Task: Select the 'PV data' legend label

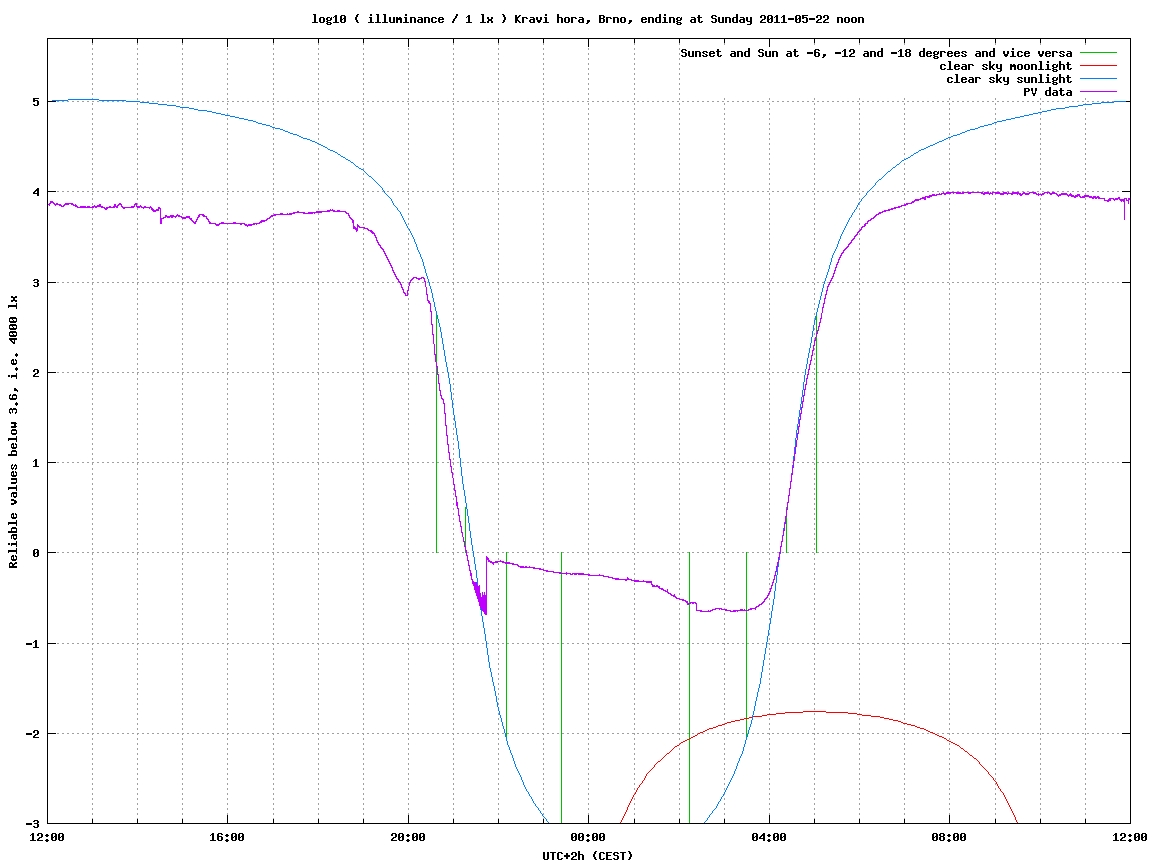Action: click(1047, 92)
